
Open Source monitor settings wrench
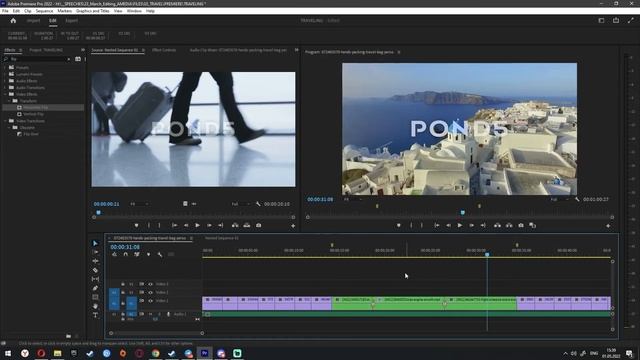click(x=258, y=204)
